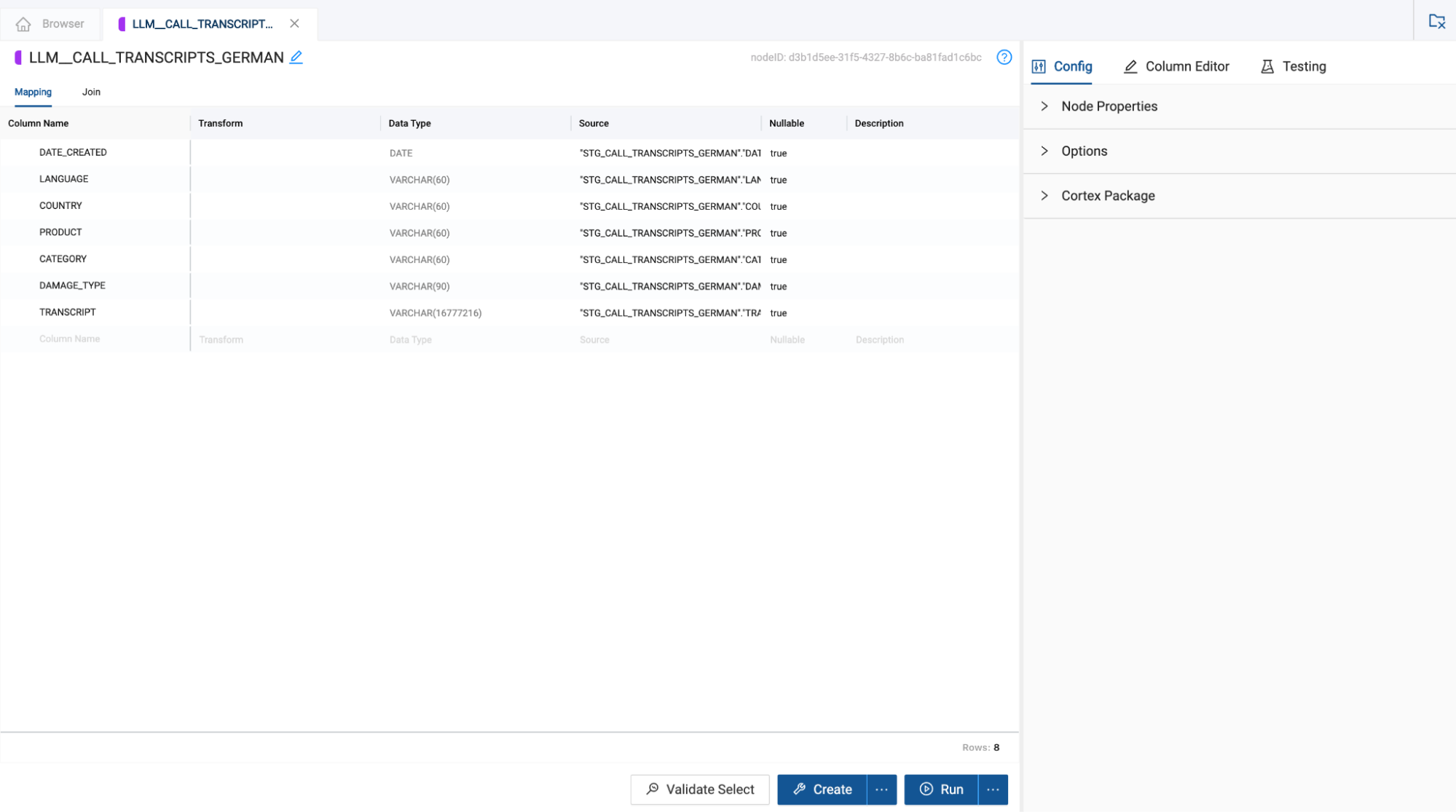Click the pencil icon to rename the node

point(296,58)
